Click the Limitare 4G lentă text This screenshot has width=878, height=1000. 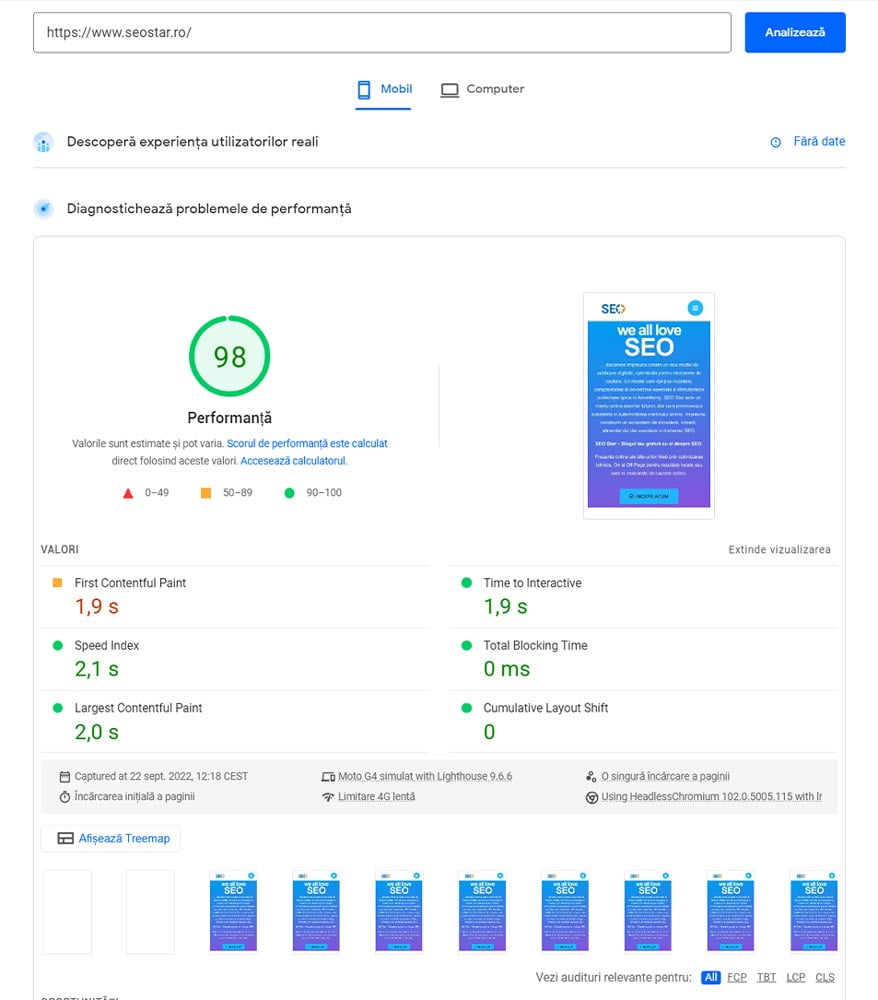tap(377, 797)
